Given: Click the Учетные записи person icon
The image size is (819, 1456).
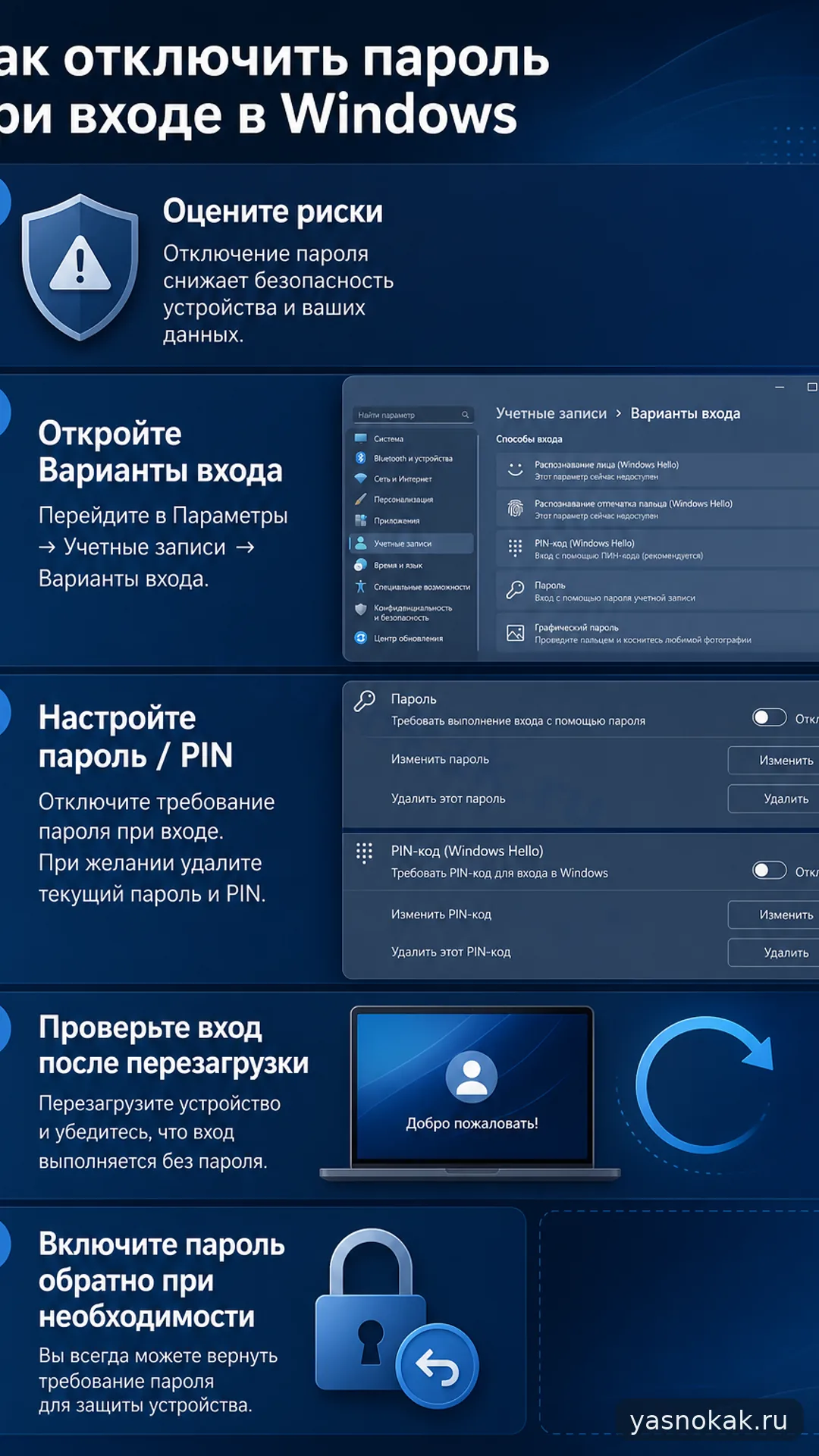Looking at the screenshot, I should tap(361, 543).
